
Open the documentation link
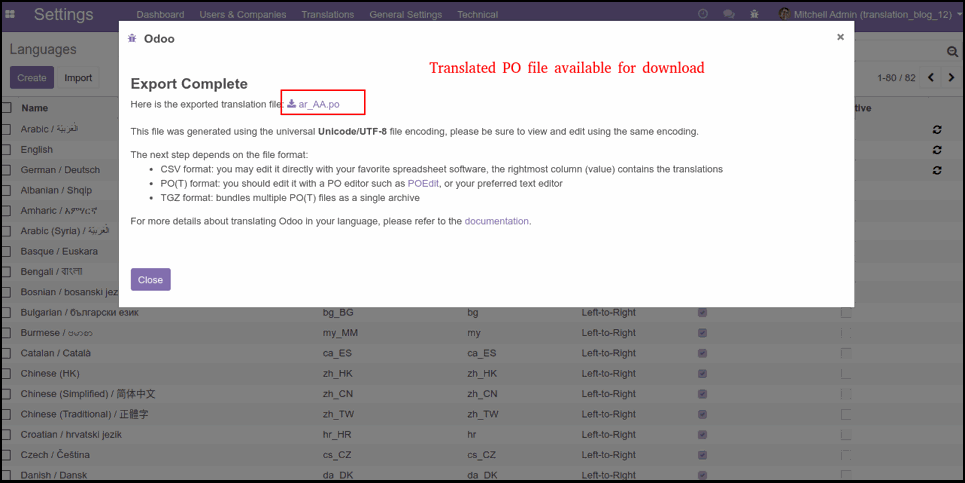[x=497, y=221]
